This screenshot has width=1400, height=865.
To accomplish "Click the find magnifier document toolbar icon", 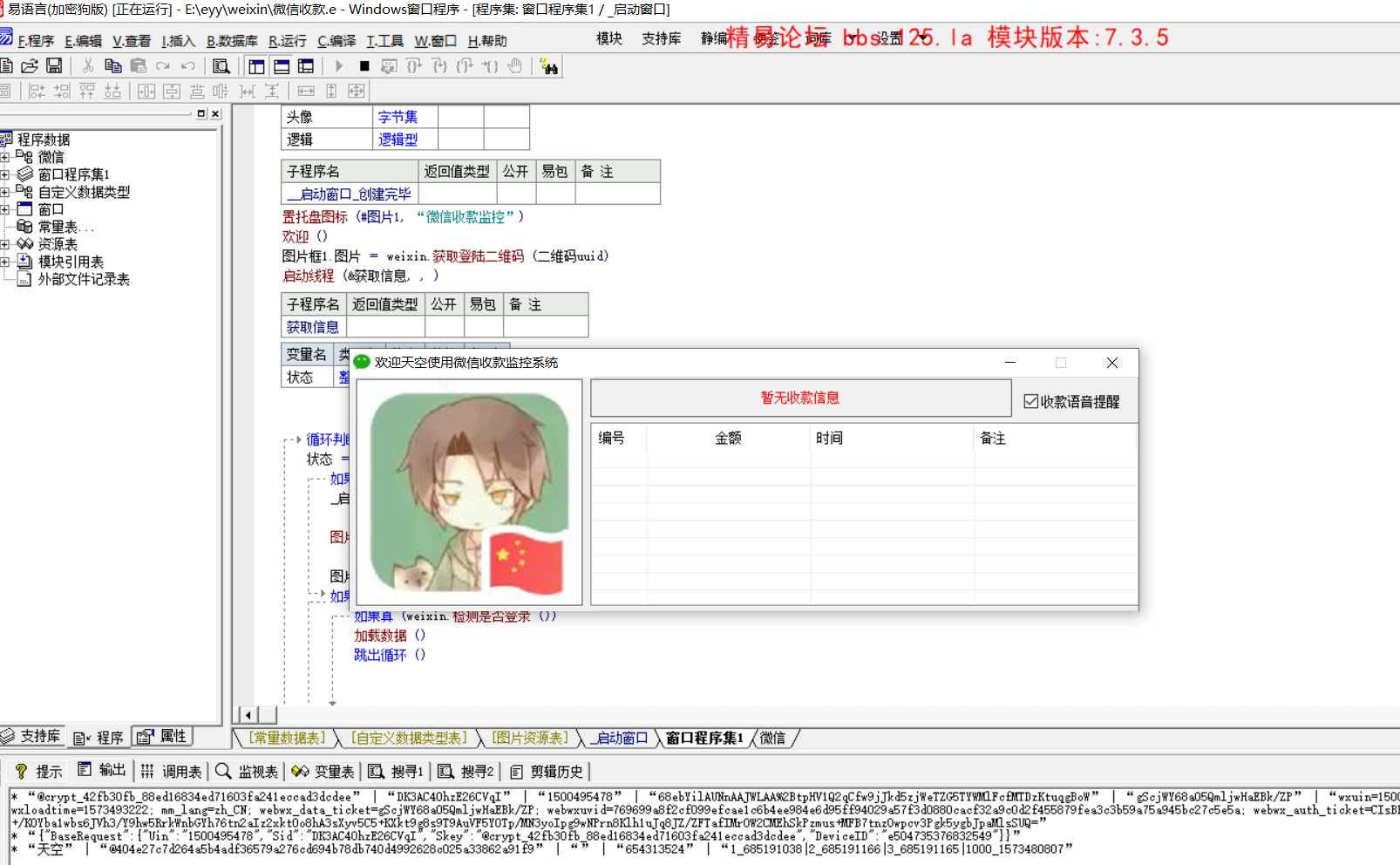I will point(221,66).
